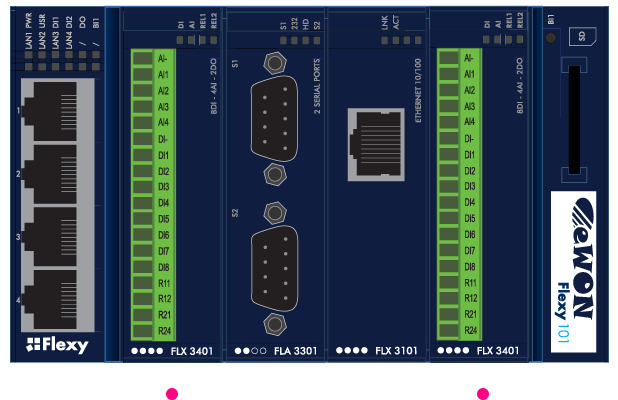Viewport: 618px width, 400px height.
Task: Select the pink dot under left FLX 3401
Action: [172, 394]
